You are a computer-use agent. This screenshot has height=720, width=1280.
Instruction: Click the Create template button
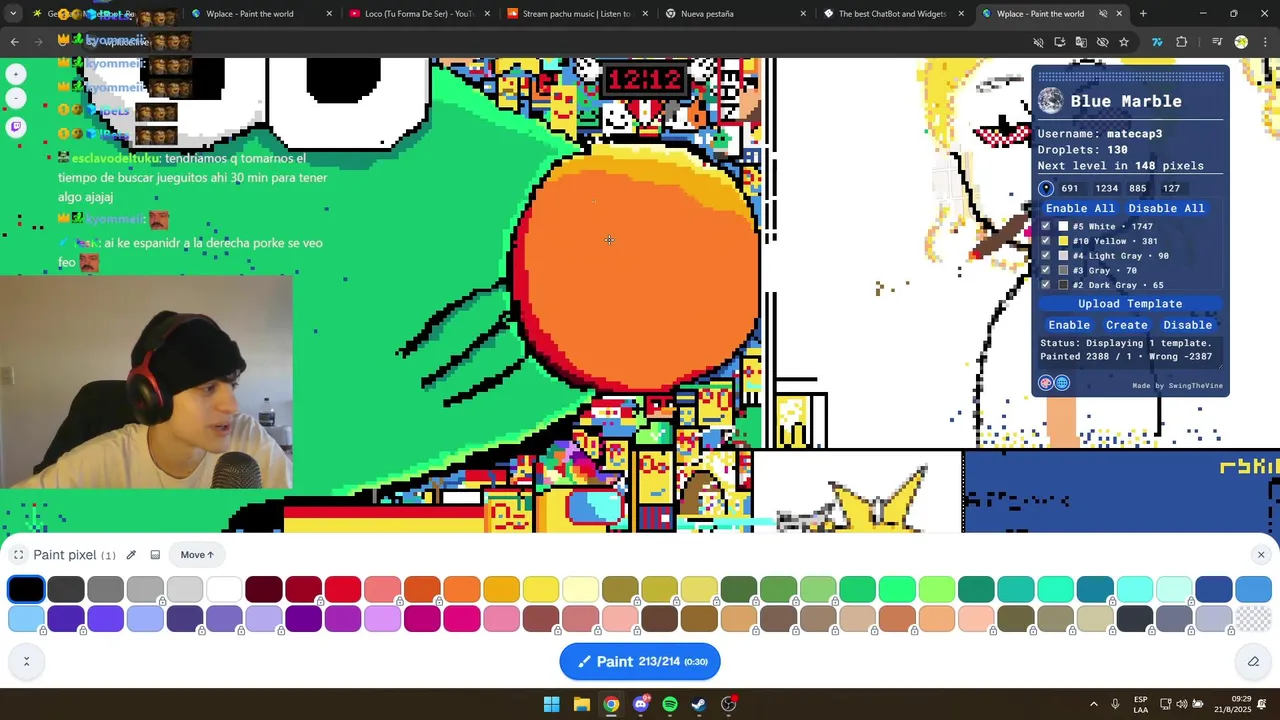pos(1126,325)
